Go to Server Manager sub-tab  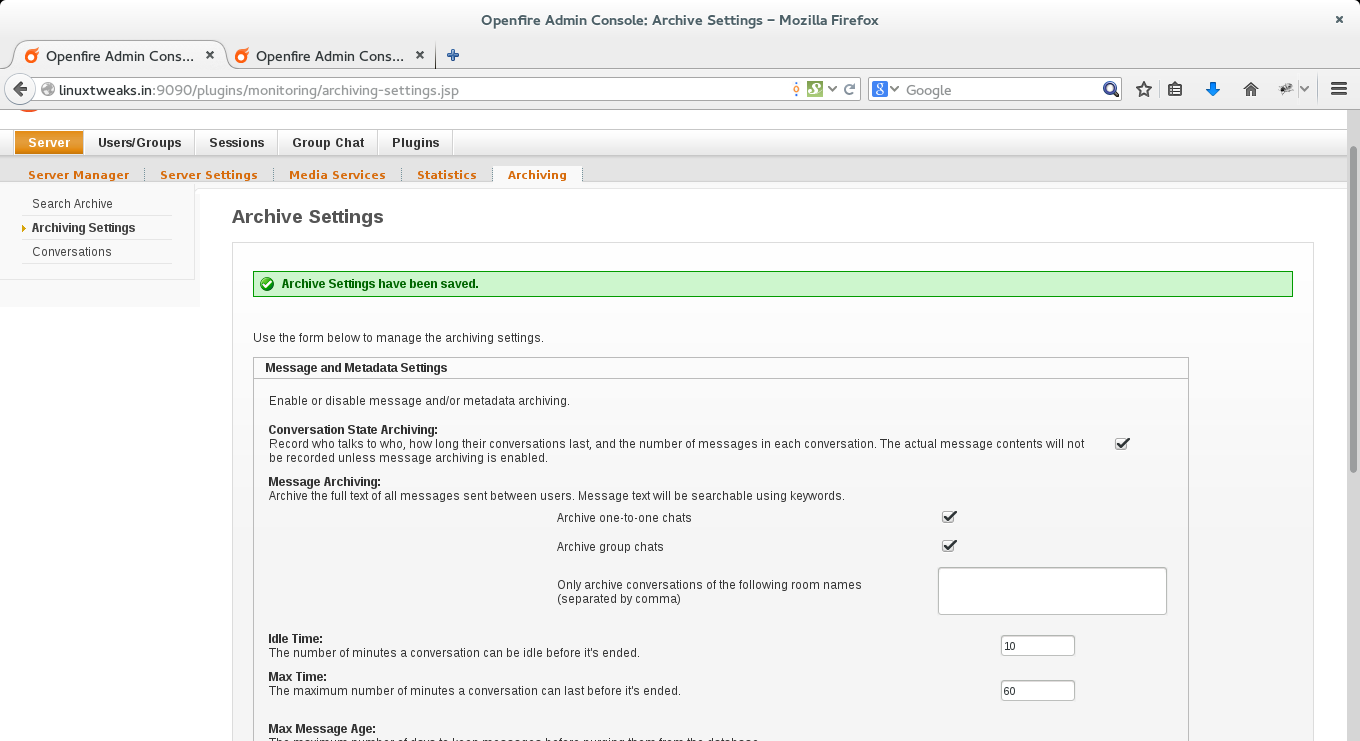[79, 175]
